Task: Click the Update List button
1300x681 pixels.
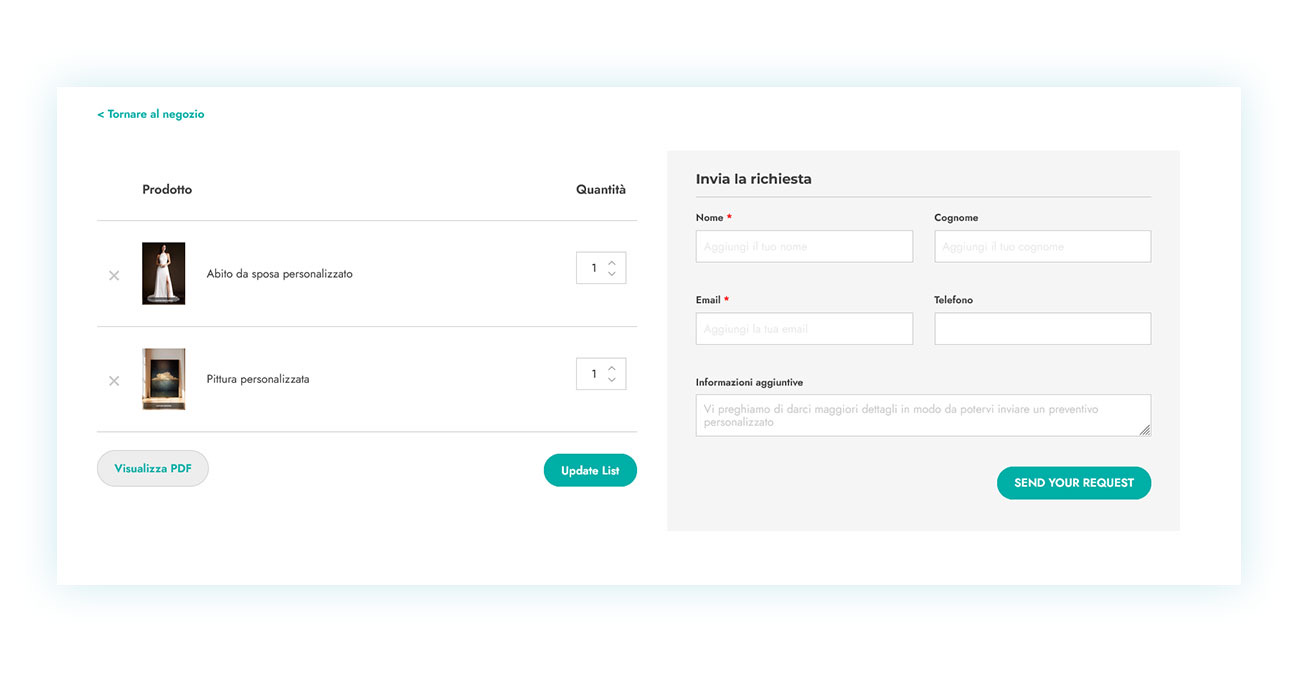Action: [590, 470]
